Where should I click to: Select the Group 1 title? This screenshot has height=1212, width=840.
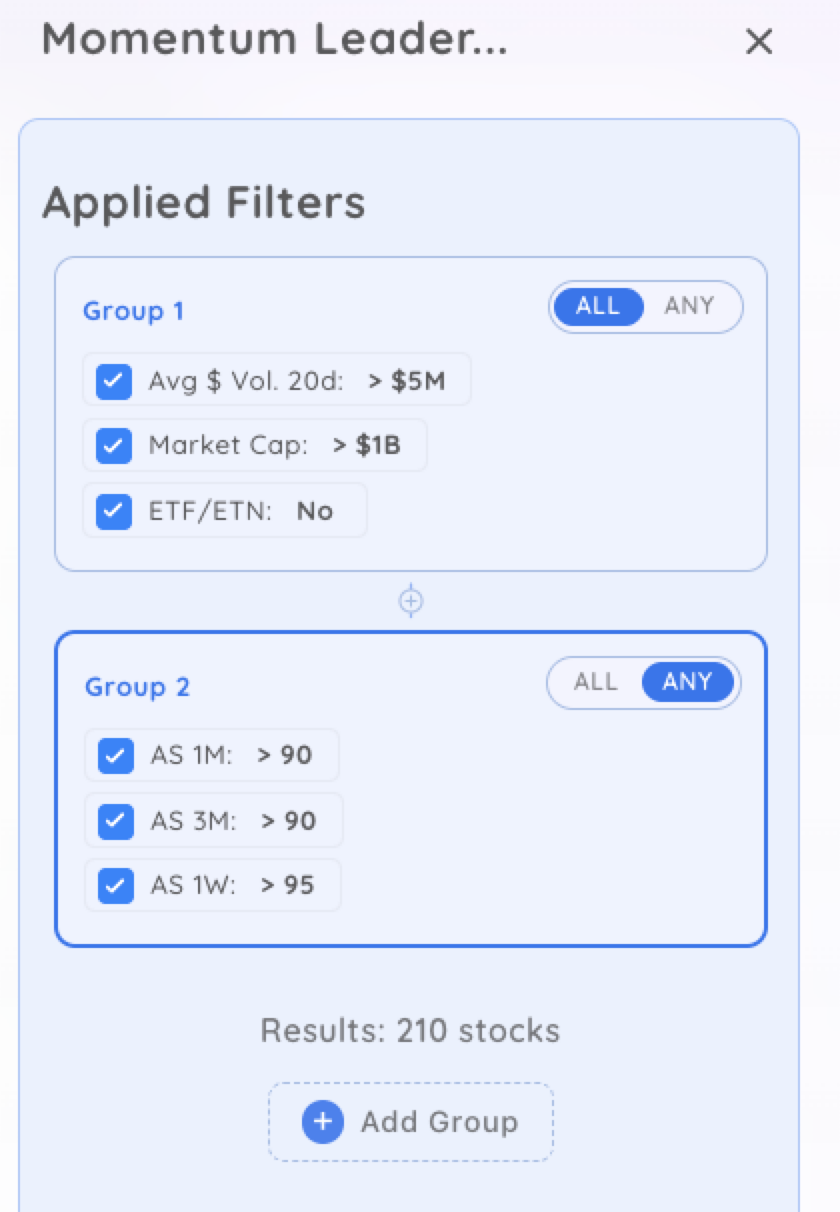coord(133,311)
